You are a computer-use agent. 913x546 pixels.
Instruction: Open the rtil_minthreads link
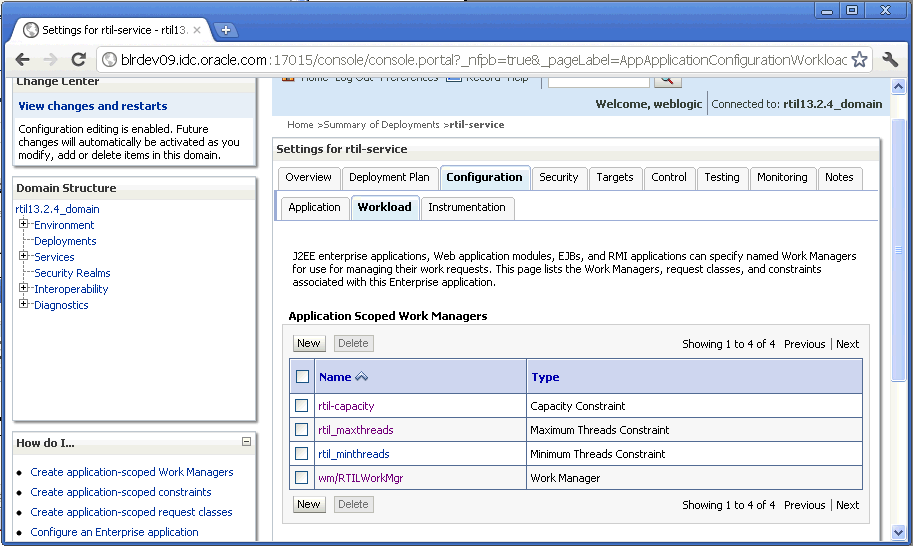click(x=353, y=454)
